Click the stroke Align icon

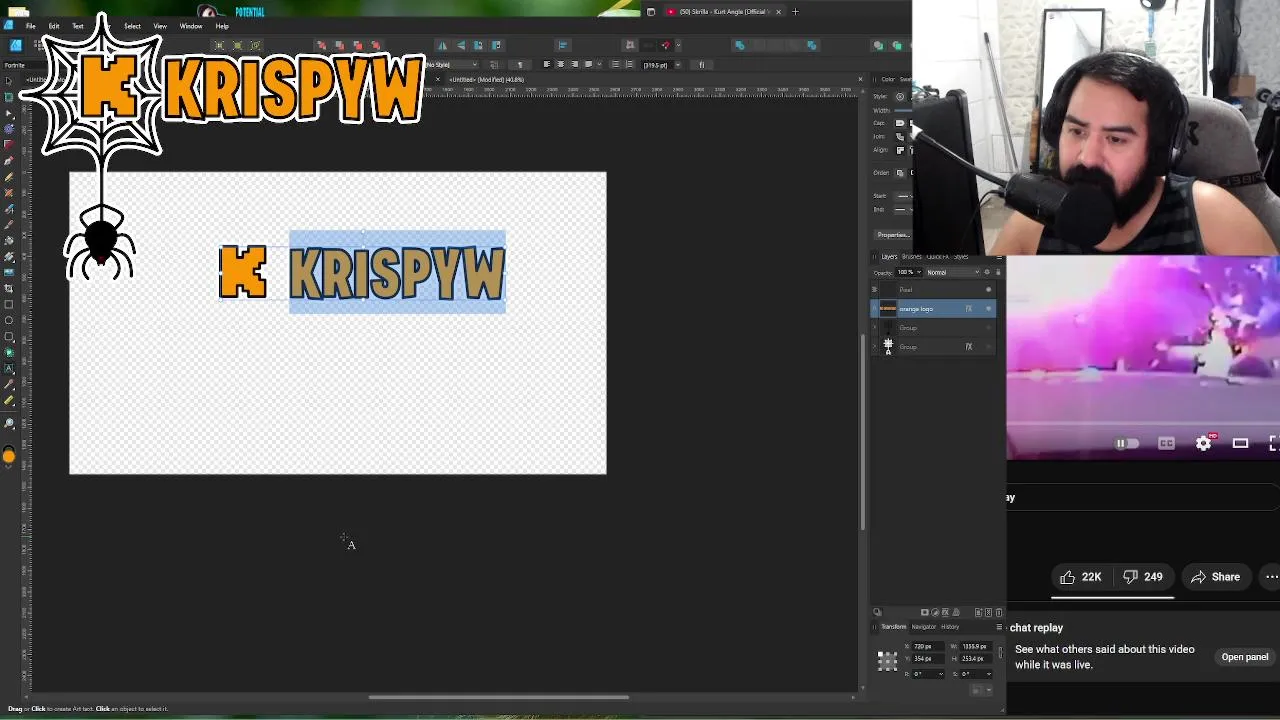899,150
